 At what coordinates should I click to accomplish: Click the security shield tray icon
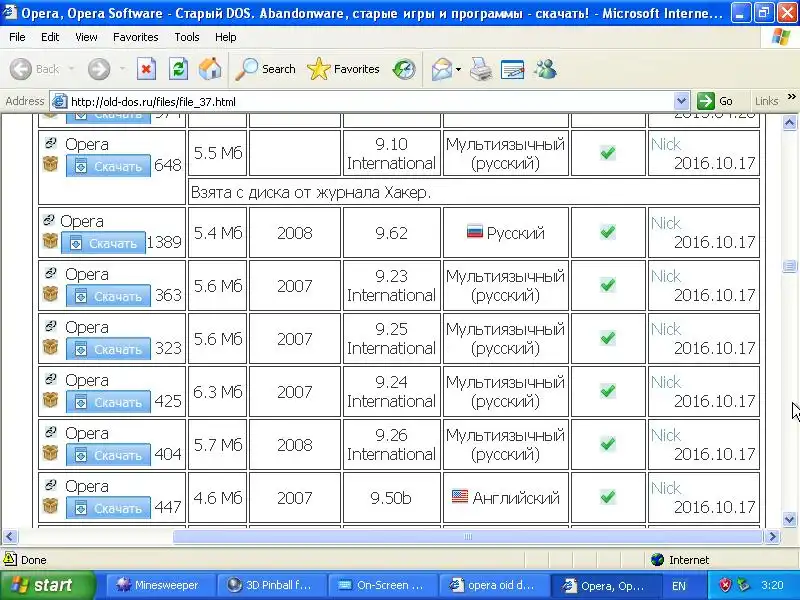tap(724, 585)
